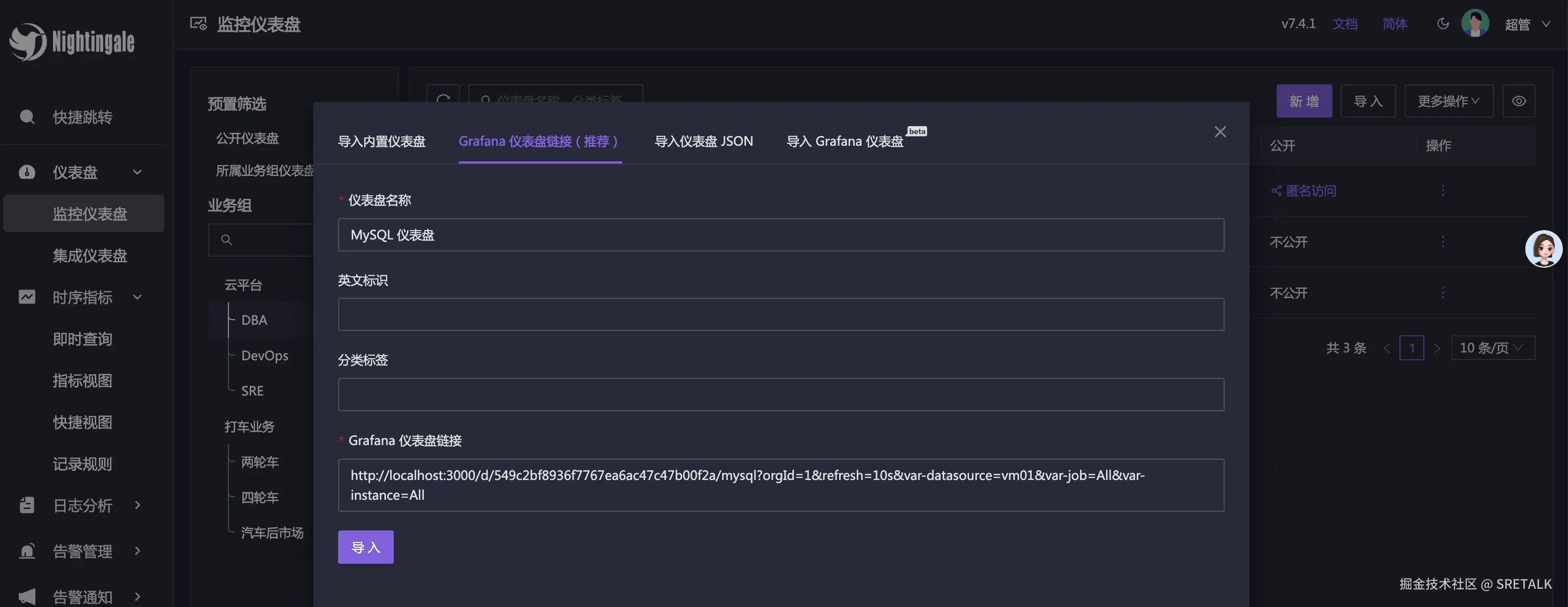Select page 1 in pagination
Viewport: 1568px width, 607px height.
(x=1411, y=348)
